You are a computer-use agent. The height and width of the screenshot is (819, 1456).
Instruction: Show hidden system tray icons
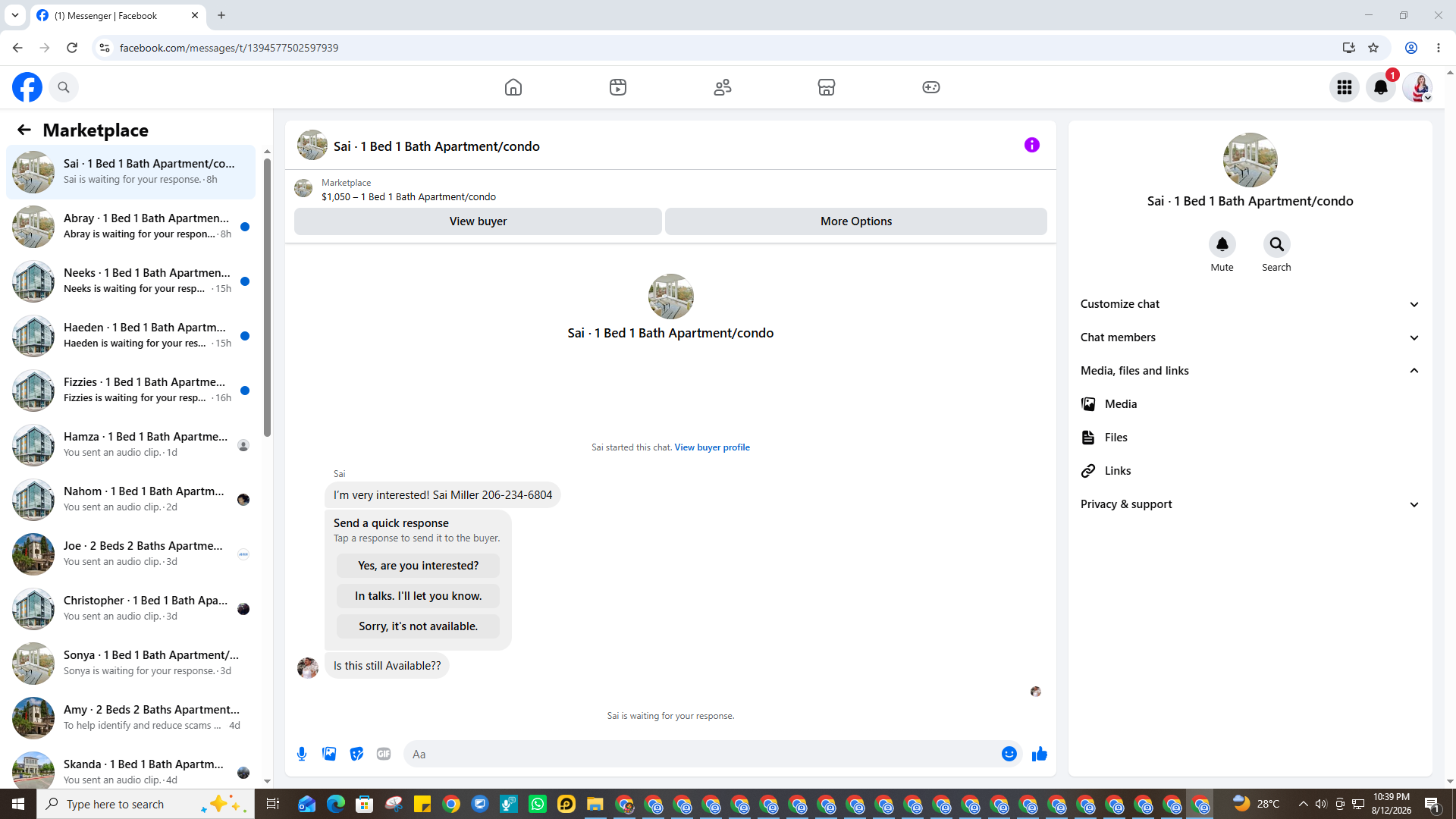pos(1303,804)
